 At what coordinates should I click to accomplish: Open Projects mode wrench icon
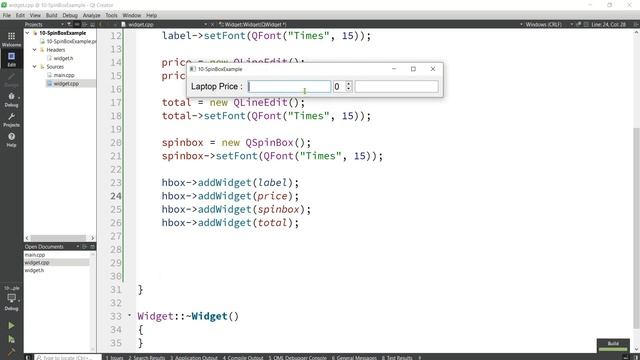tap(11, 120)
